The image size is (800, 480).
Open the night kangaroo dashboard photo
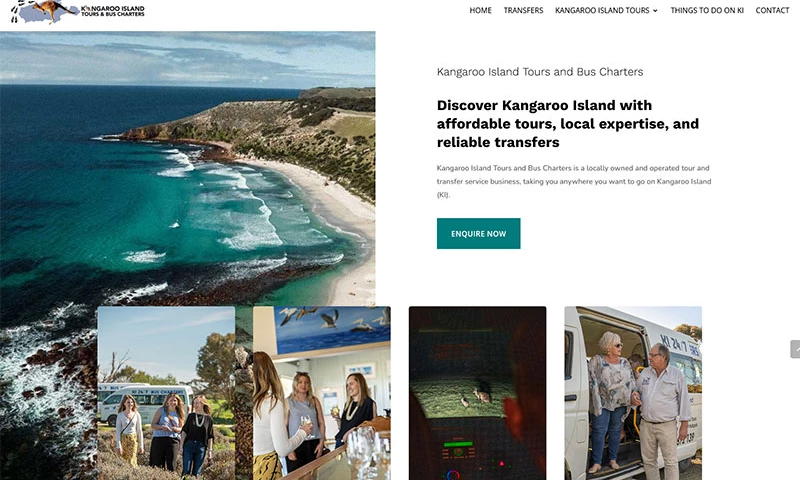pos(477,393)
